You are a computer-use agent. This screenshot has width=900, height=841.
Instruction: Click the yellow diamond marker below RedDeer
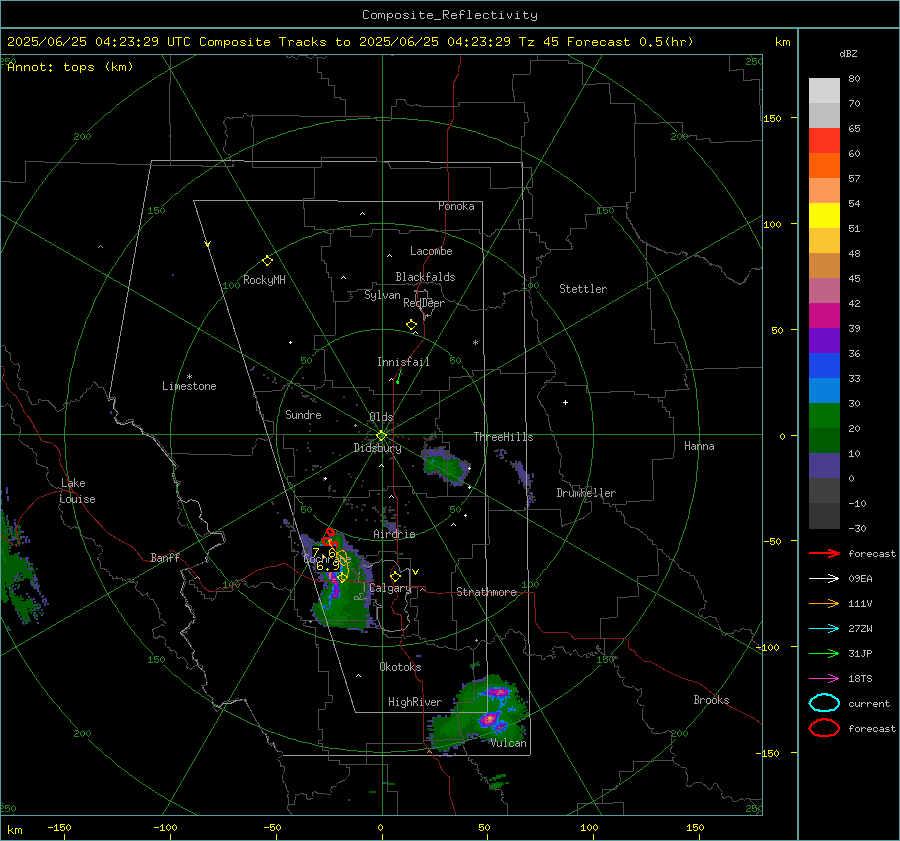pyautogui.click(x=412, y=325)
